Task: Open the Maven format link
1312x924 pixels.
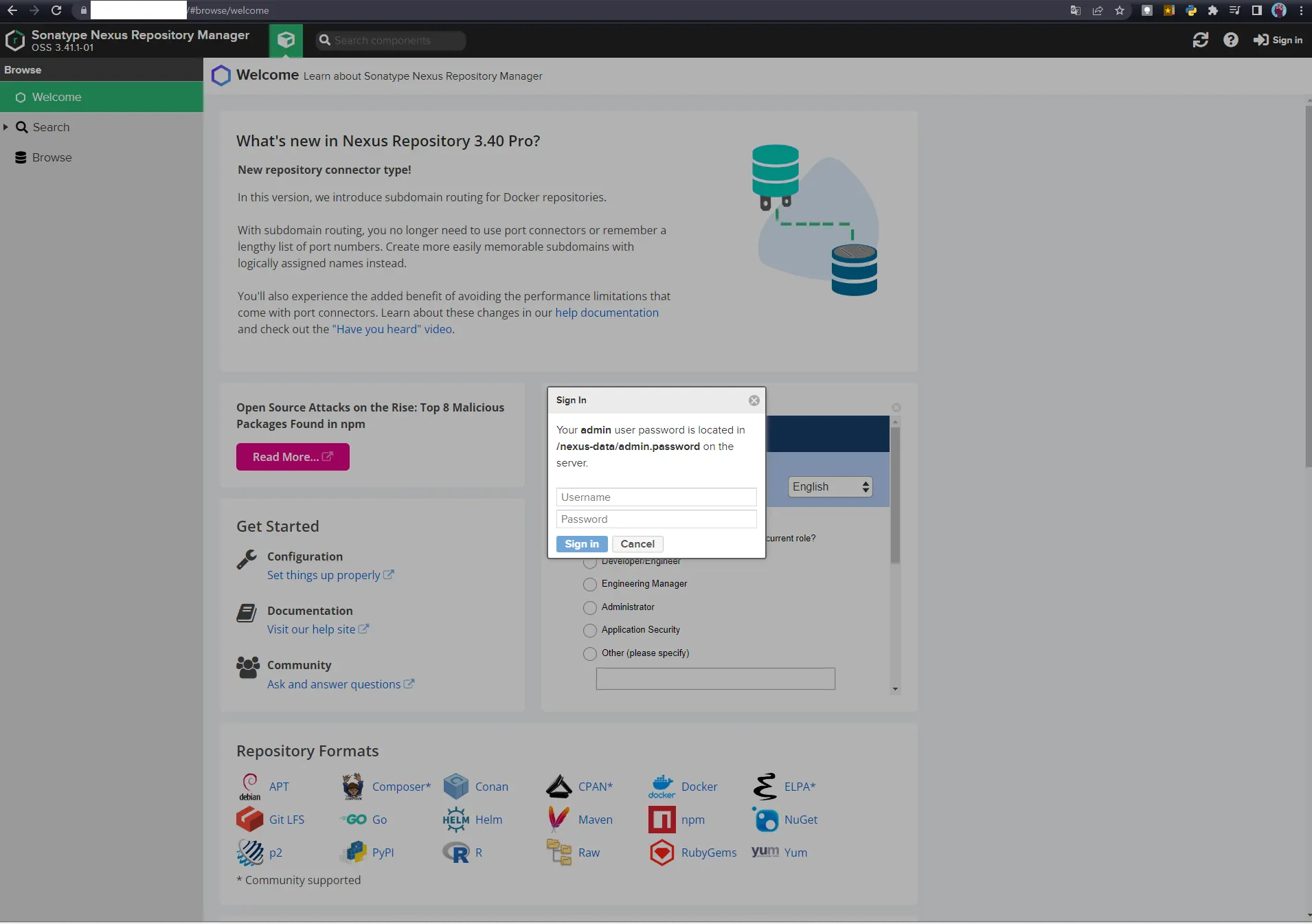Action: tap(596, 820)
